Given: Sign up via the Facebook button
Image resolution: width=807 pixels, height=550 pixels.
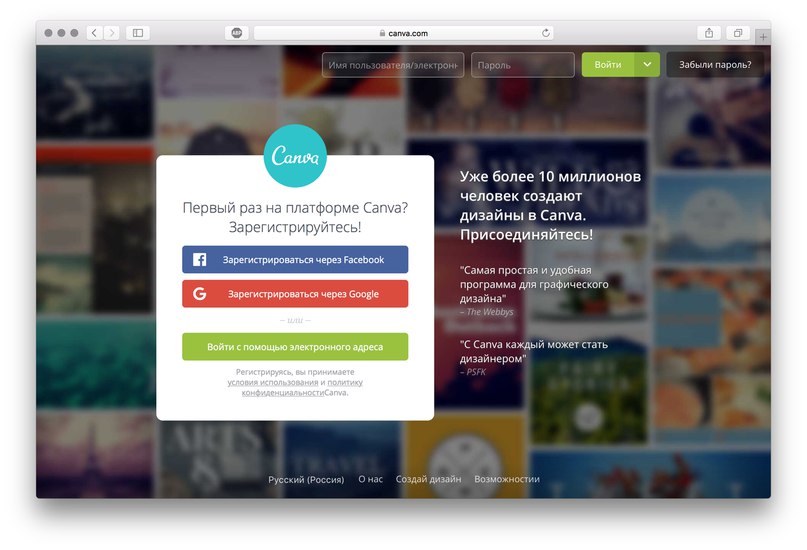Looking at the screenshot, I should (x=295, y=259).
